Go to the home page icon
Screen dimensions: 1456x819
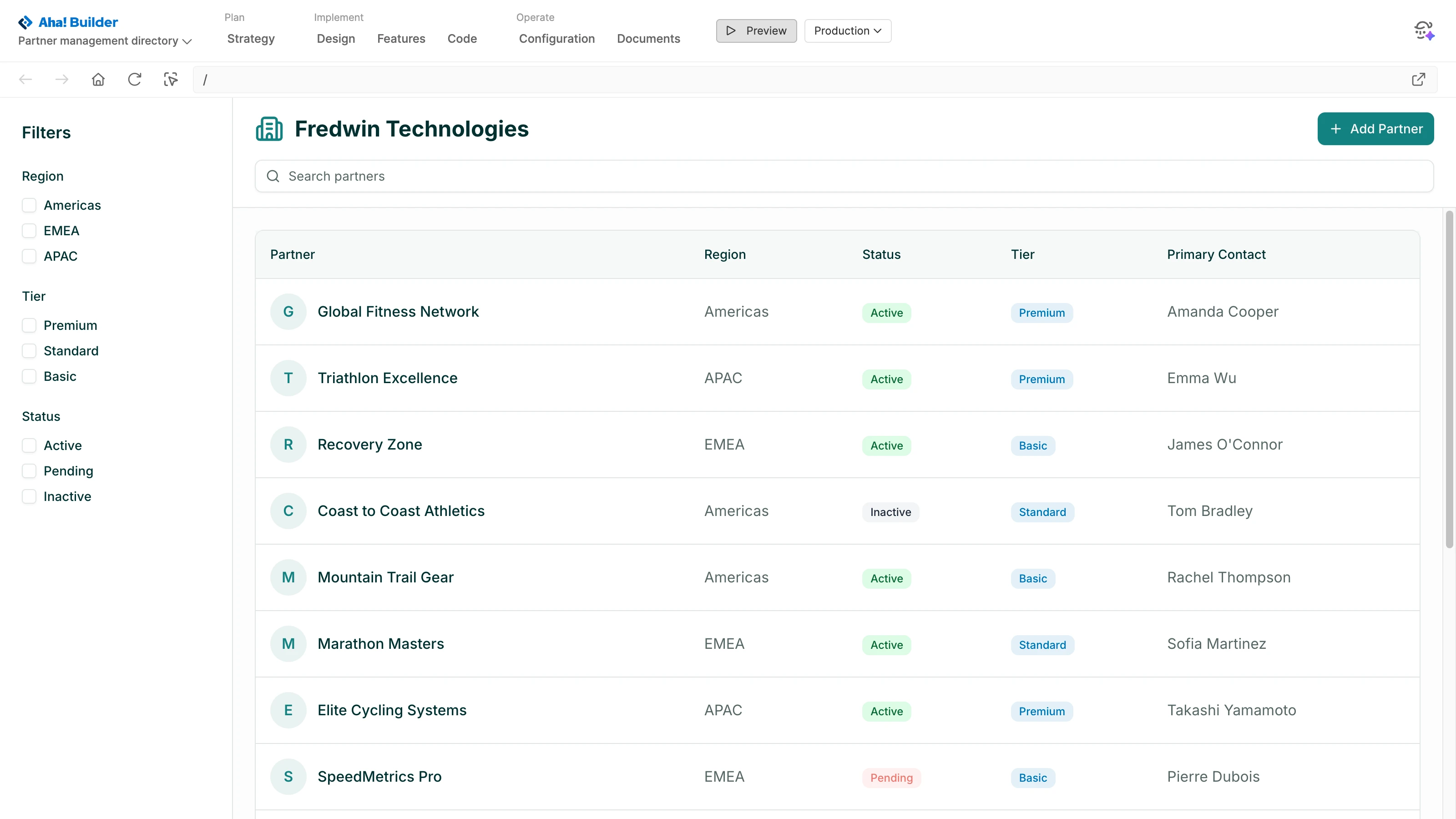pos(98,80)
